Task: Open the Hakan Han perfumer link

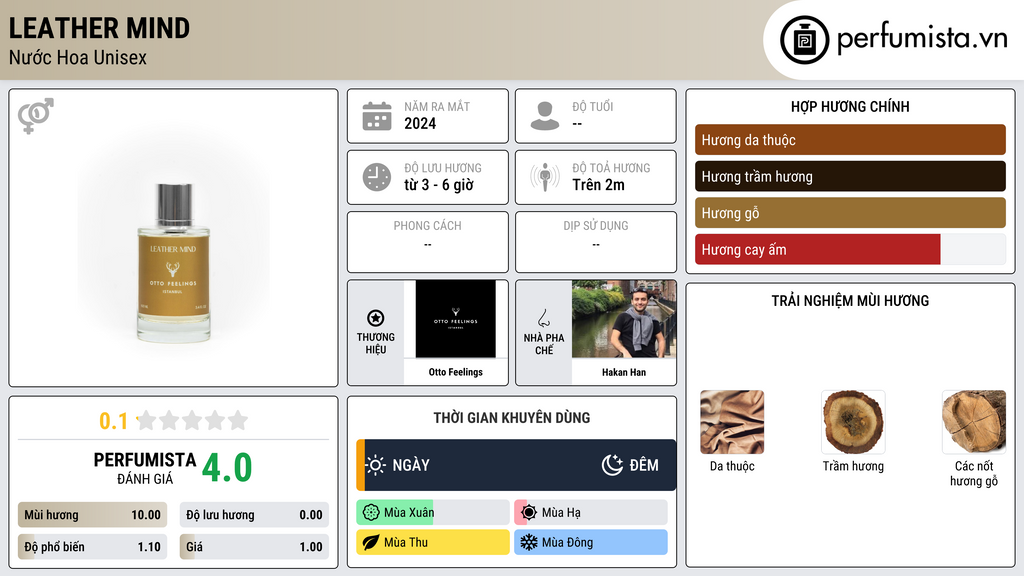Action: (x=624, y=372)
